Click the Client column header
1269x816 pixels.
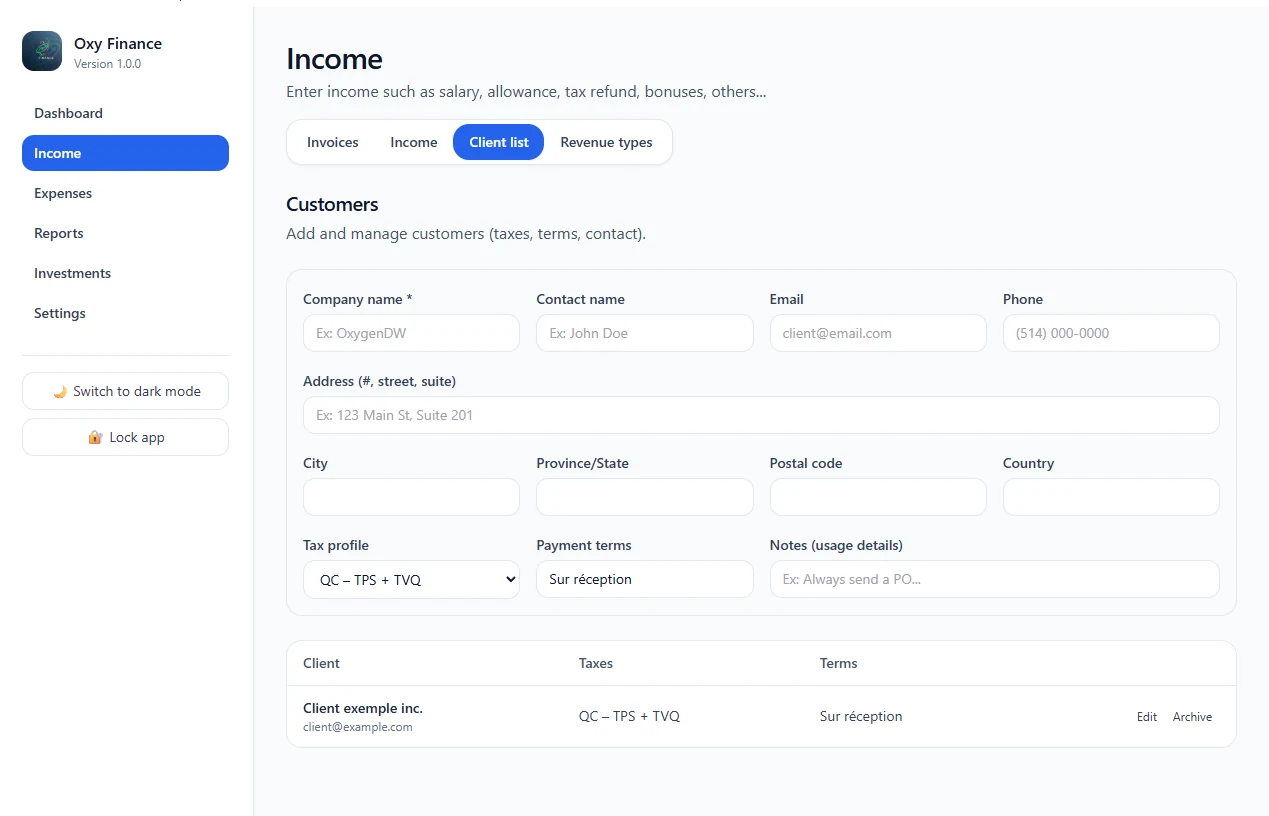coord(321,663)
